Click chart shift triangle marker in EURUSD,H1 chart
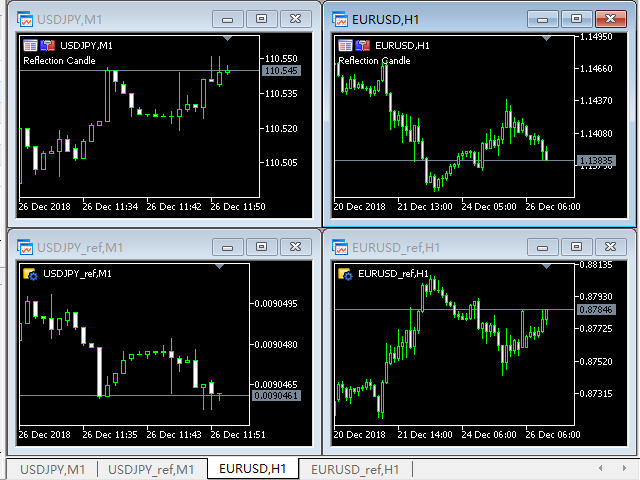640x480 pixels. (x=546, y=38)
